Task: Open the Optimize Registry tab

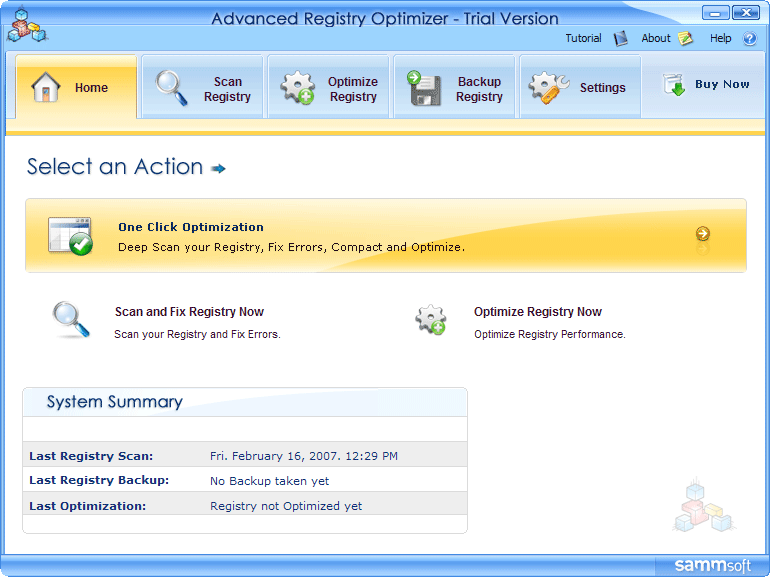Action: (x=329, y=87)
